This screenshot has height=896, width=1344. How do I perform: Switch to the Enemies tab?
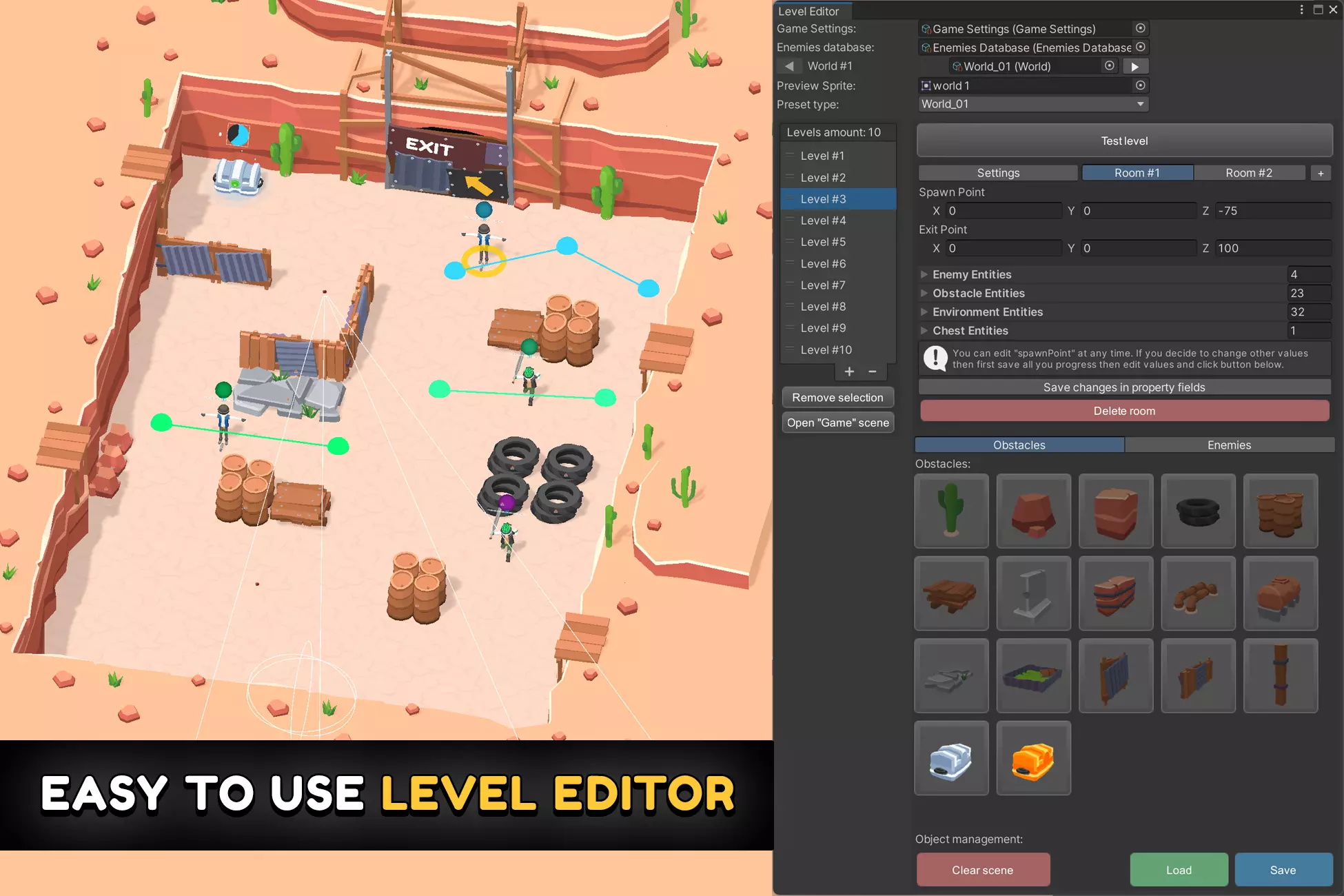(1229, 445)
